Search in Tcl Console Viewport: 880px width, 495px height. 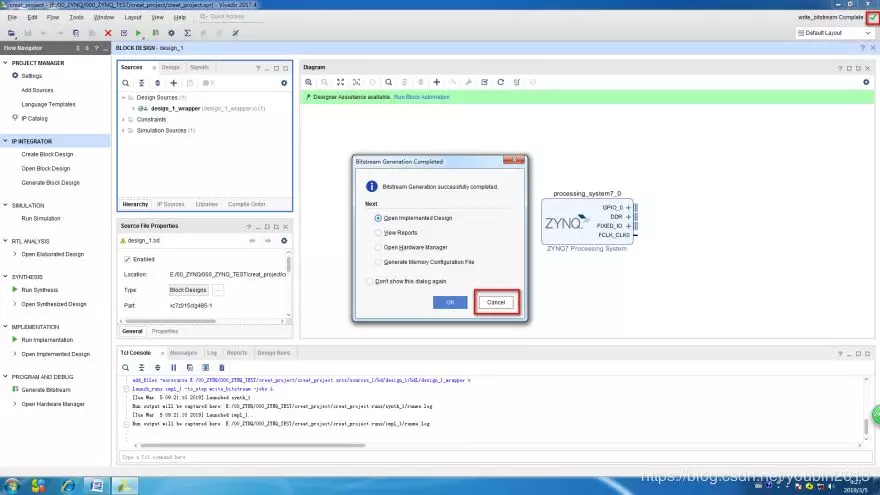[x=126, y=368]
